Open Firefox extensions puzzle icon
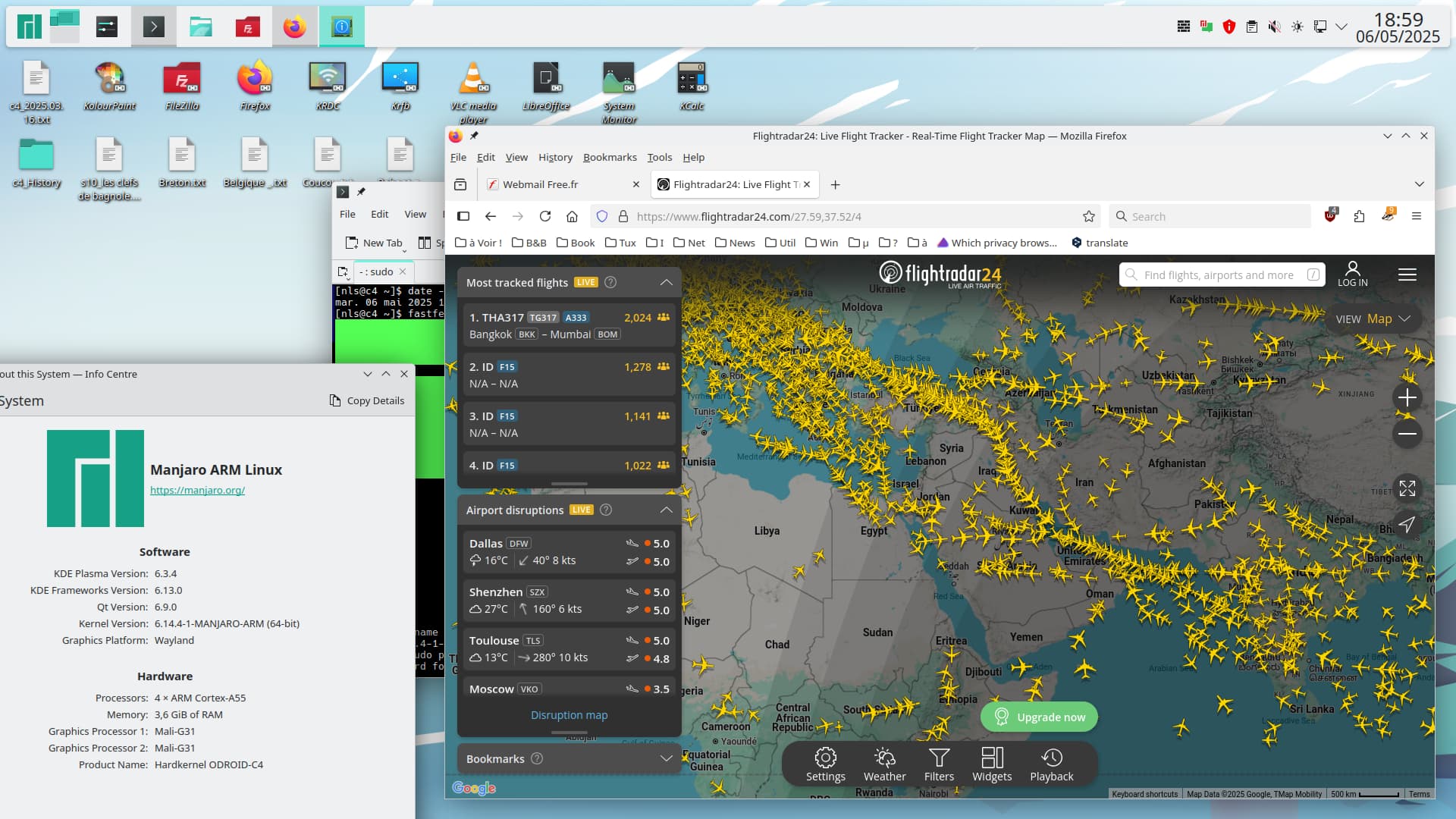Screen dimensions: 1456x819 1359,216
